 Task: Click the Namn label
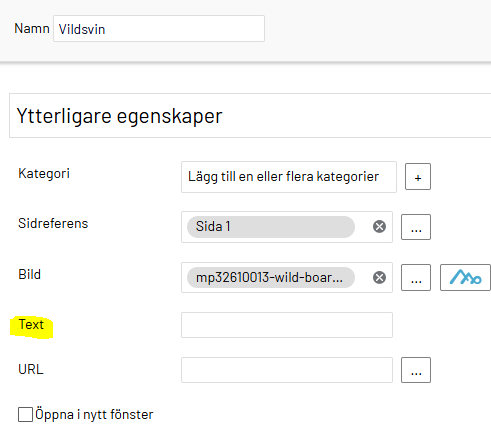tap(32, 28)
